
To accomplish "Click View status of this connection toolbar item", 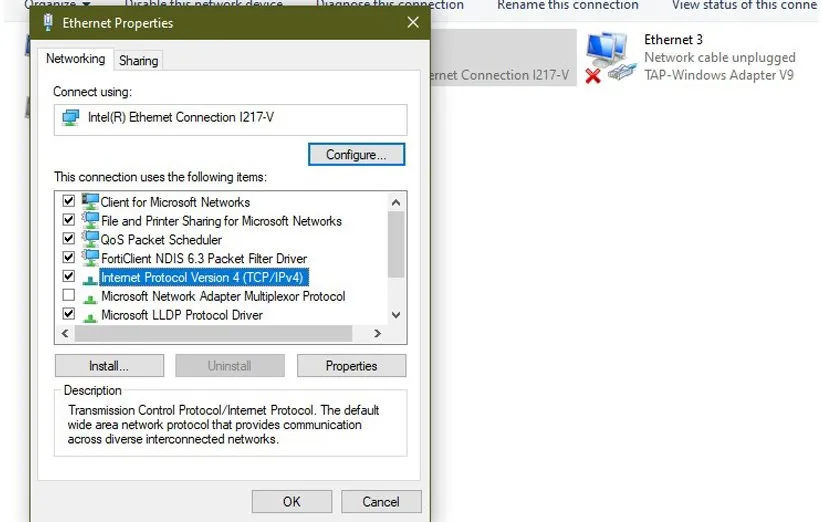I will 745,5.
